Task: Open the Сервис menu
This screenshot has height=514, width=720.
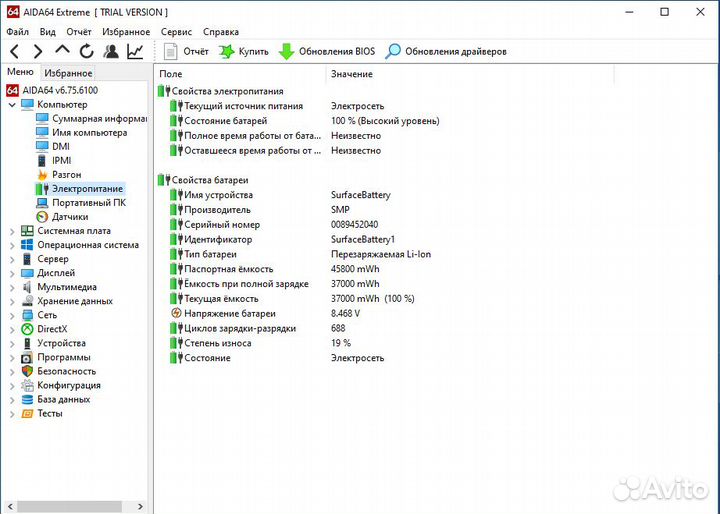Action: point(176,32)
